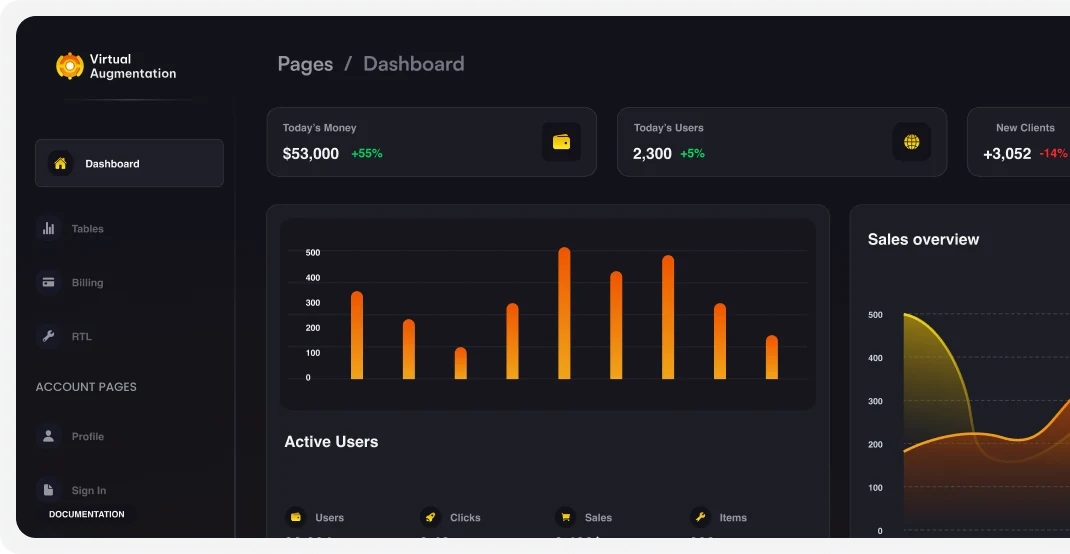This screenshot has width=1070, height=554.
Task: Click the Clicks stat label
Action: [x=465, y=518]
